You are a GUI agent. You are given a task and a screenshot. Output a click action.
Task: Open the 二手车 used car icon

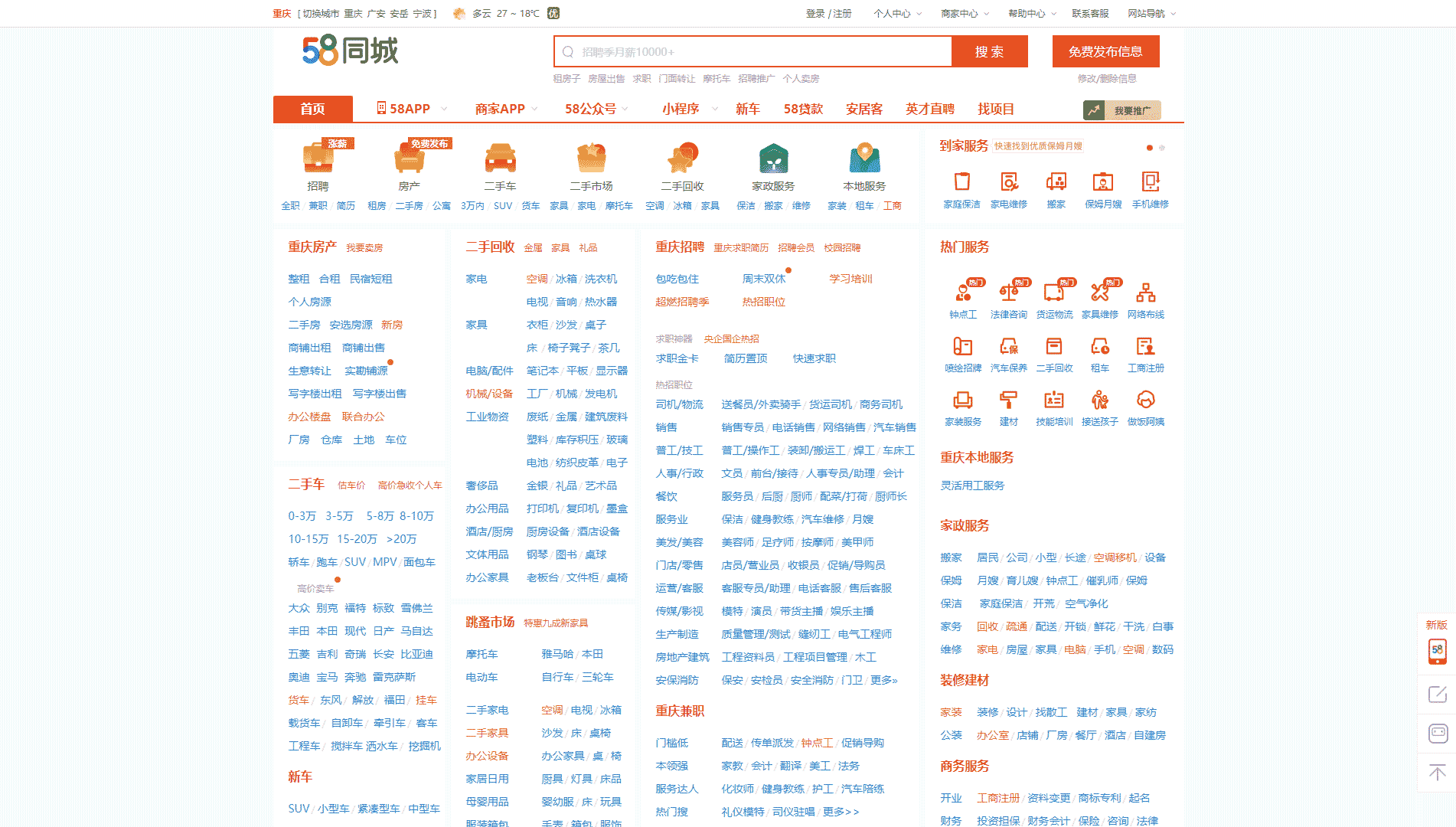click(500, 158)
